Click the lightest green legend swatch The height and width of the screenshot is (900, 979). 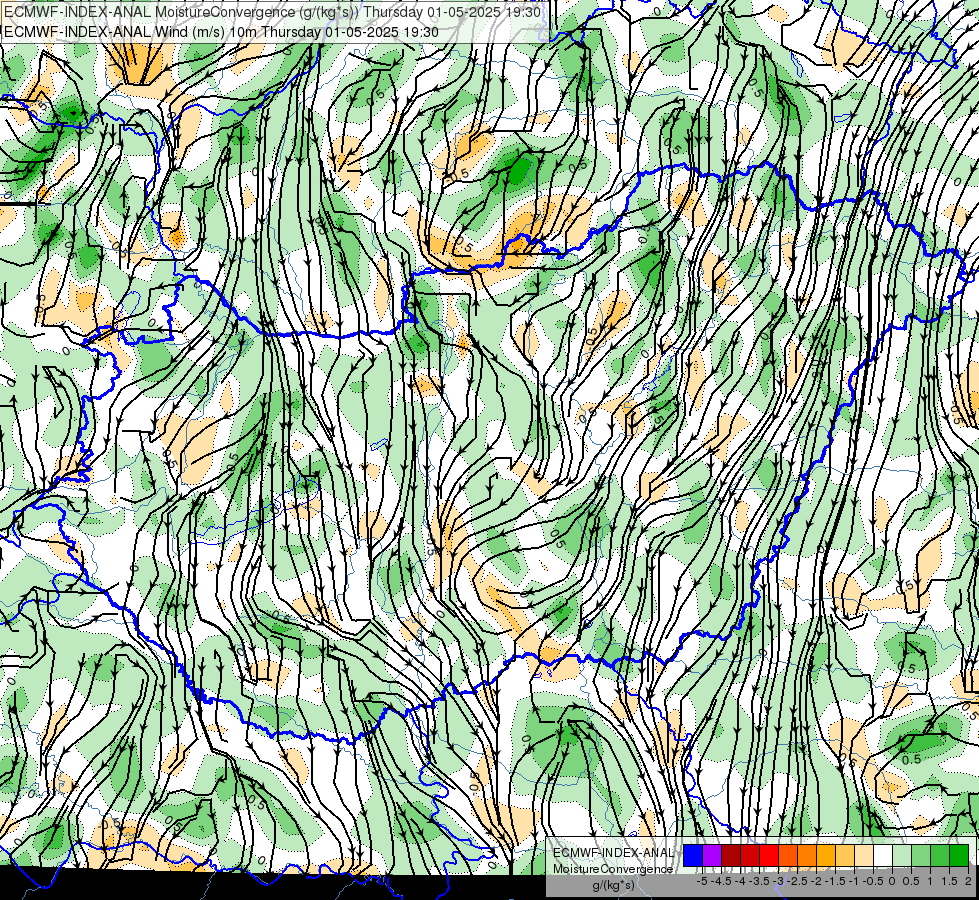[902, 855]
